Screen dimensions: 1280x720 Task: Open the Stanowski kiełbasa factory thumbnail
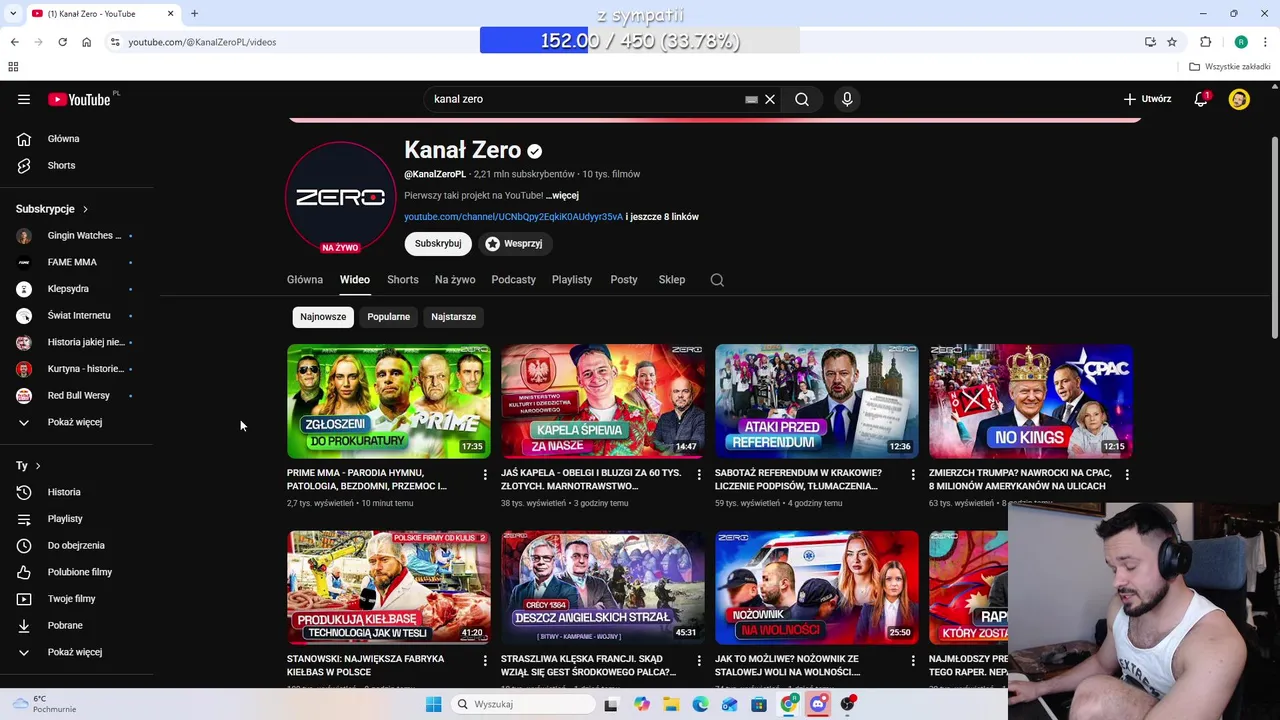(389, 587)
